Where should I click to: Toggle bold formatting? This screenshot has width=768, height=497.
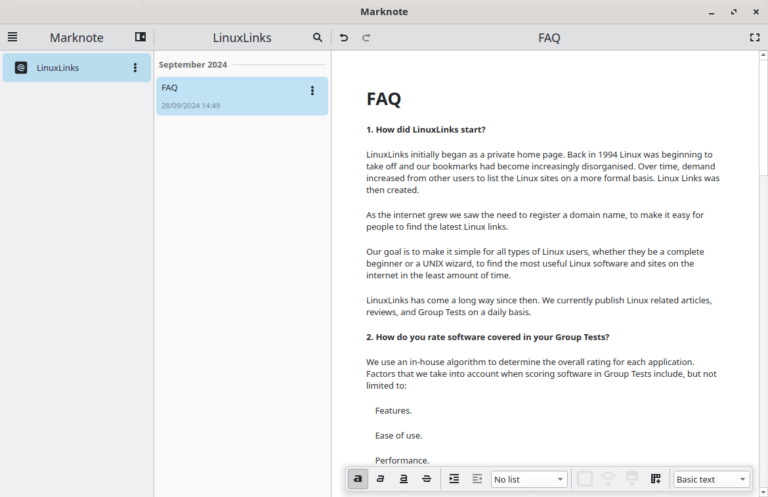point(358,478)
